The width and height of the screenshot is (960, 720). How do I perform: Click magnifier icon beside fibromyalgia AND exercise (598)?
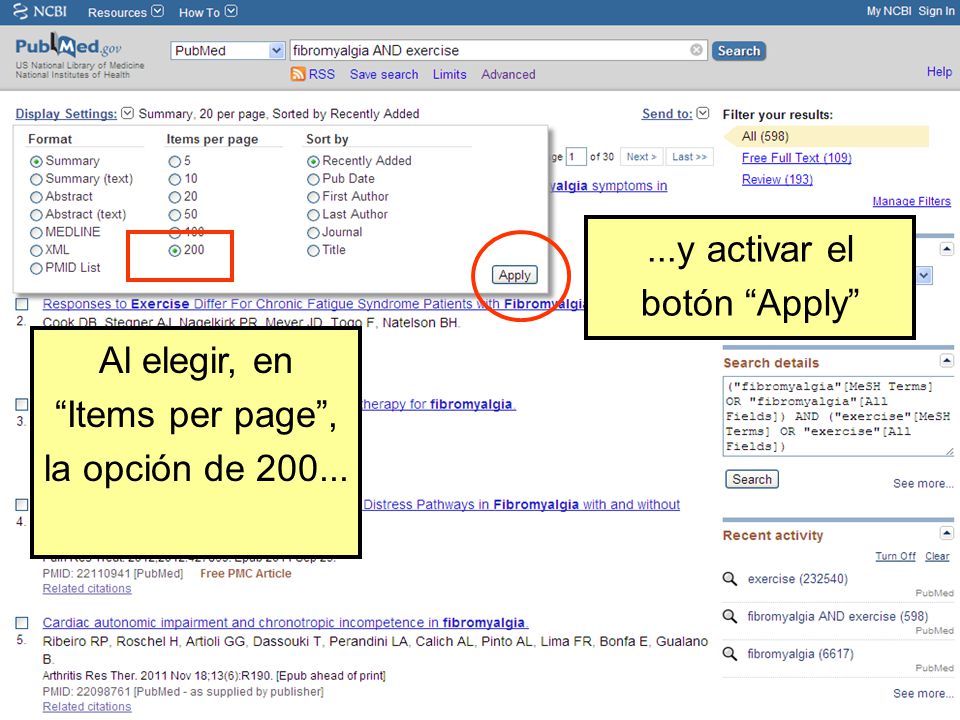click(x=729, y=616)
